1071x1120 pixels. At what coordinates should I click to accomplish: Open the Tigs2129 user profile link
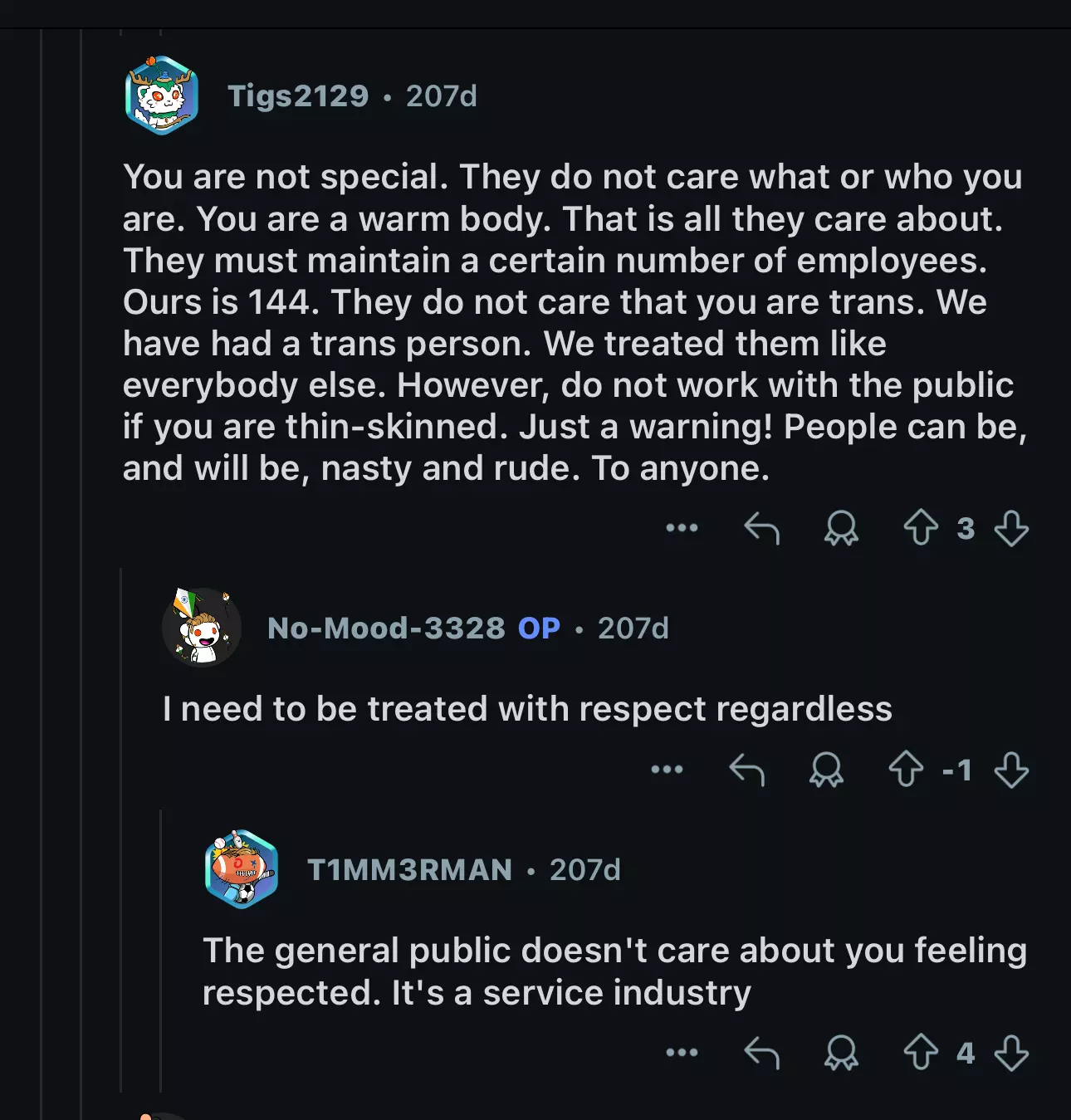point(298,96)
